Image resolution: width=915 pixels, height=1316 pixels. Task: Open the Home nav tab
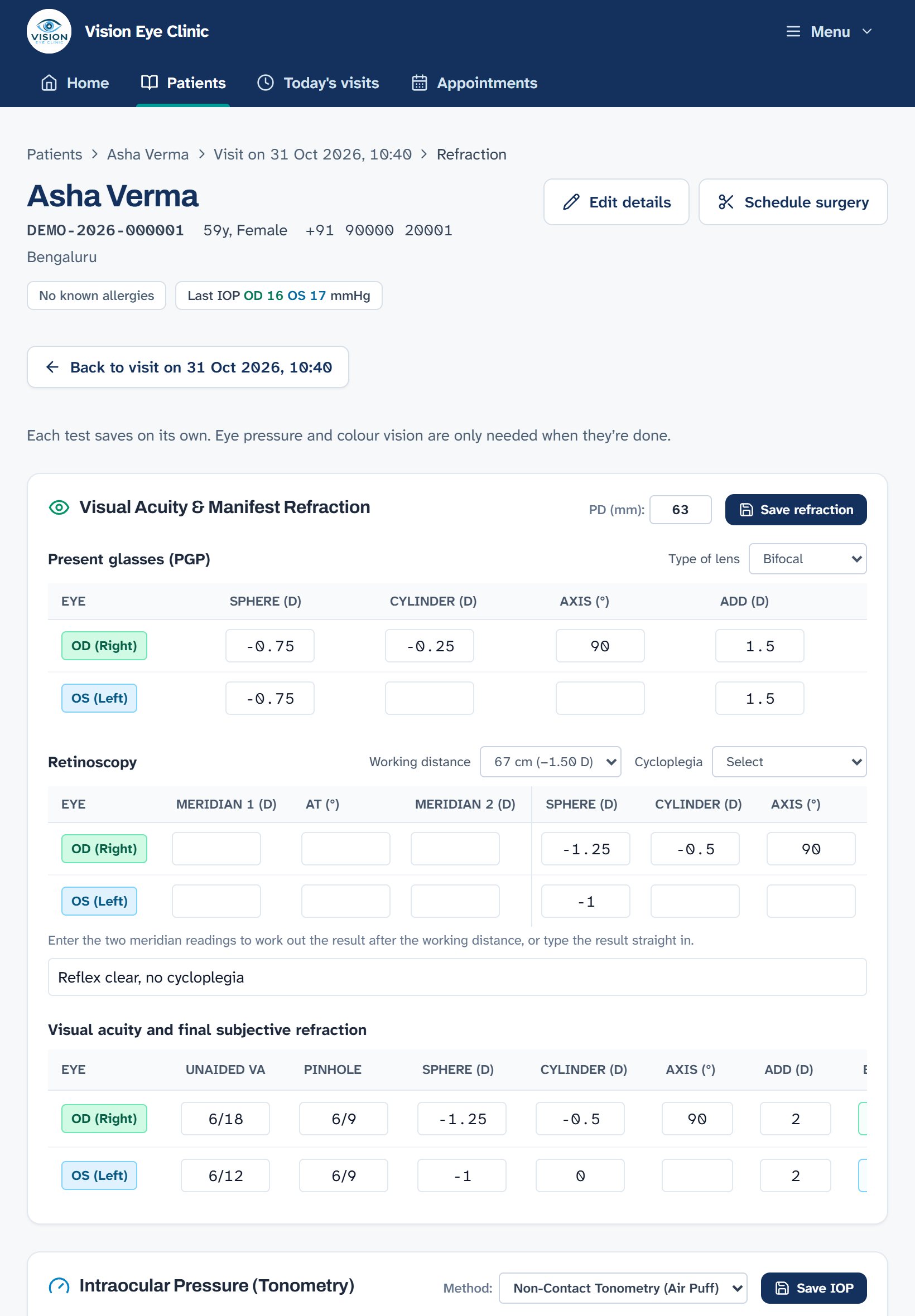point(75,83)
